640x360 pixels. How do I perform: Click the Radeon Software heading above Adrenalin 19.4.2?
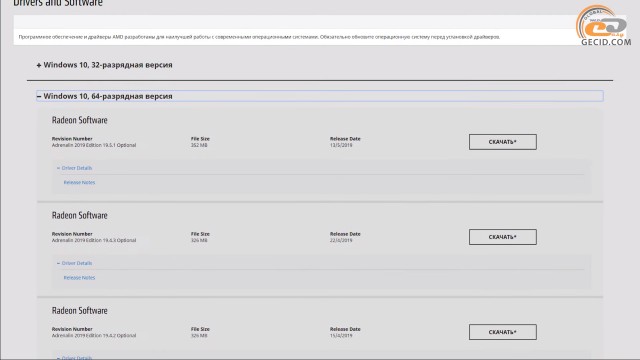point(80,311)
